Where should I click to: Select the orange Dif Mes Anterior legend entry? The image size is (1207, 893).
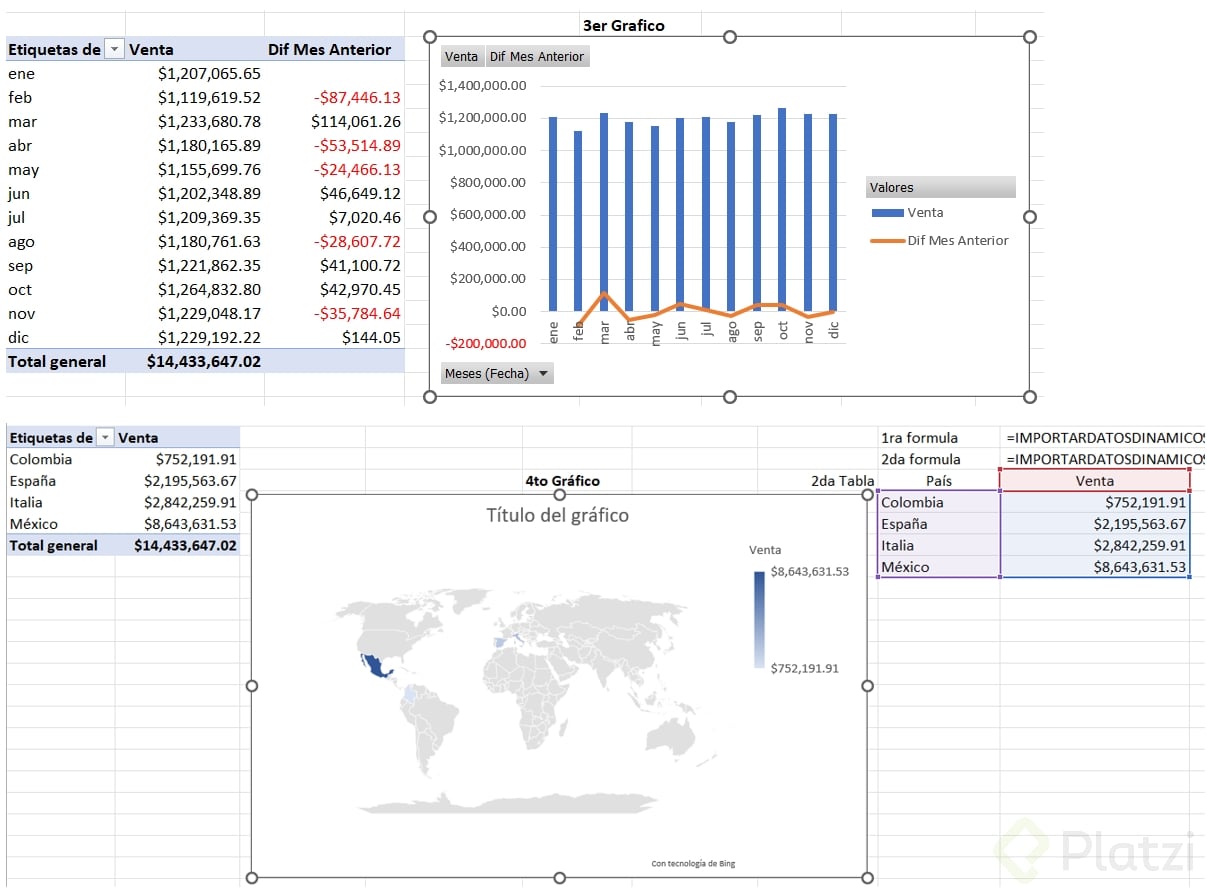[x=940, y=241]
